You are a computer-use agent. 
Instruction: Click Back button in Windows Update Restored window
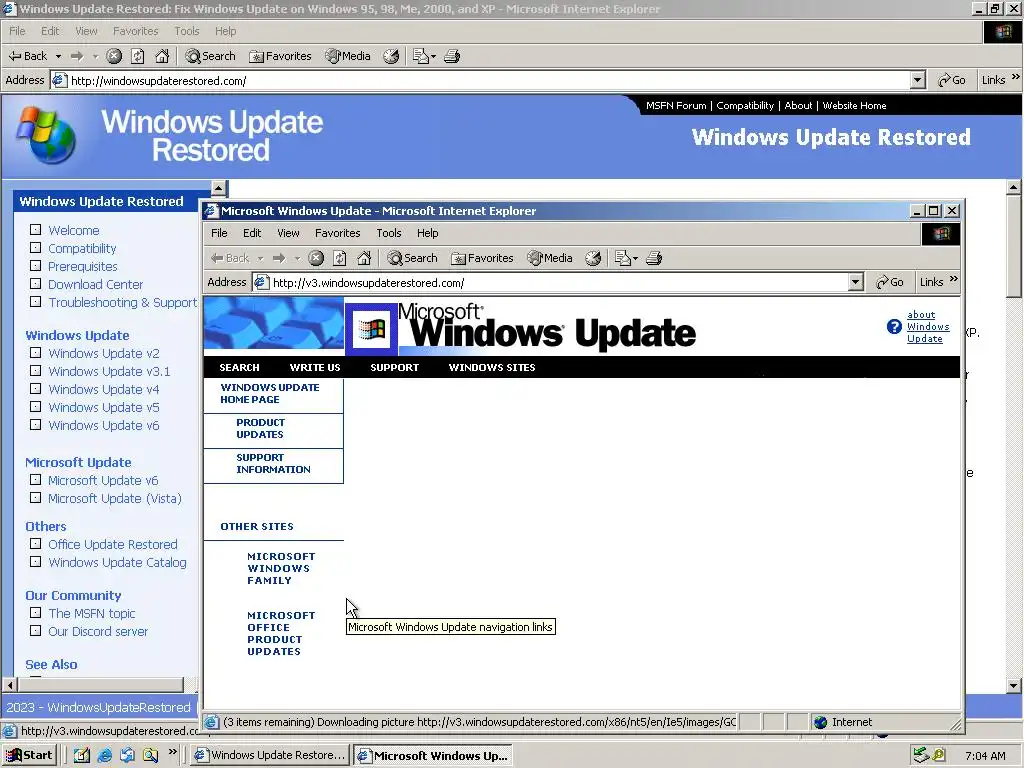click(27, 56)
